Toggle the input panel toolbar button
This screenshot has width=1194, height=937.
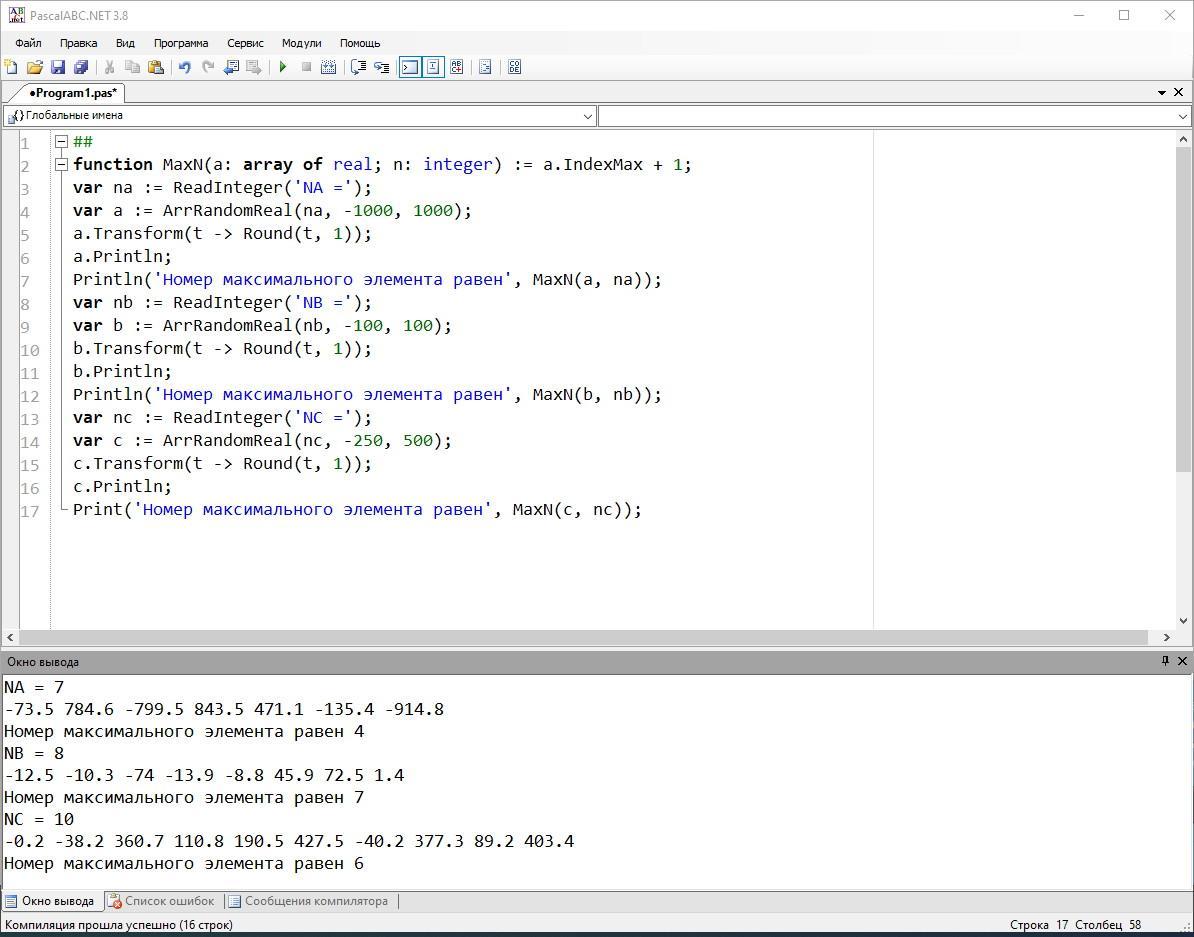click(x=433, y=67)
